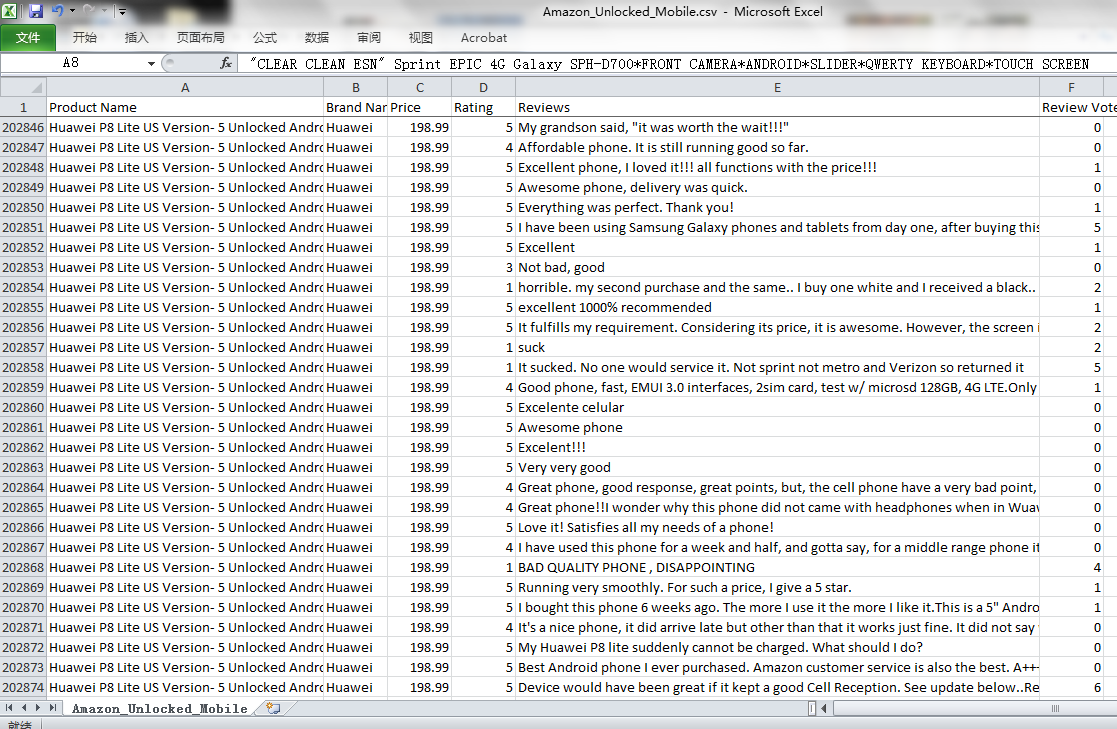The image size is (1117, 729).
Task: Open the undo history dropdown arrow
Action: [72, 11]
